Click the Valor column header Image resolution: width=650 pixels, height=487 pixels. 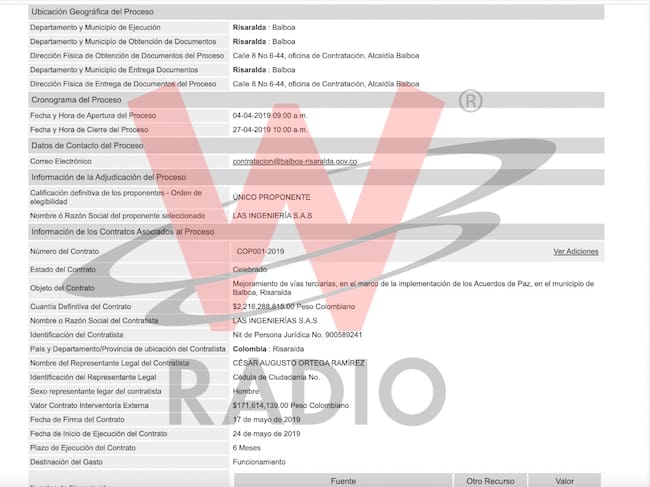564,481
